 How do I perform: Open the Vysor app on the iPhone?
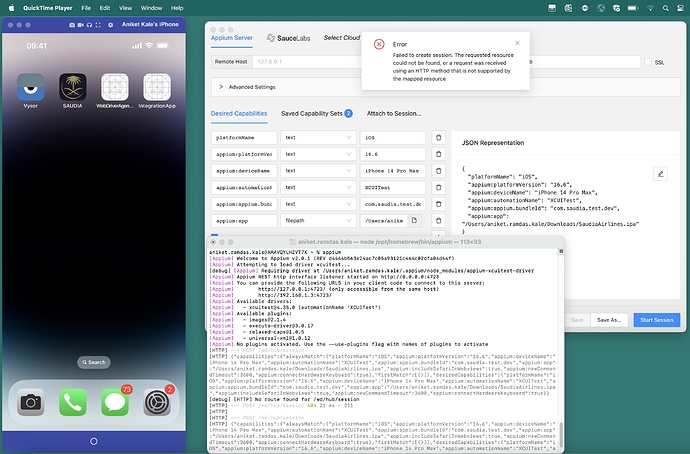coord(30,87)
